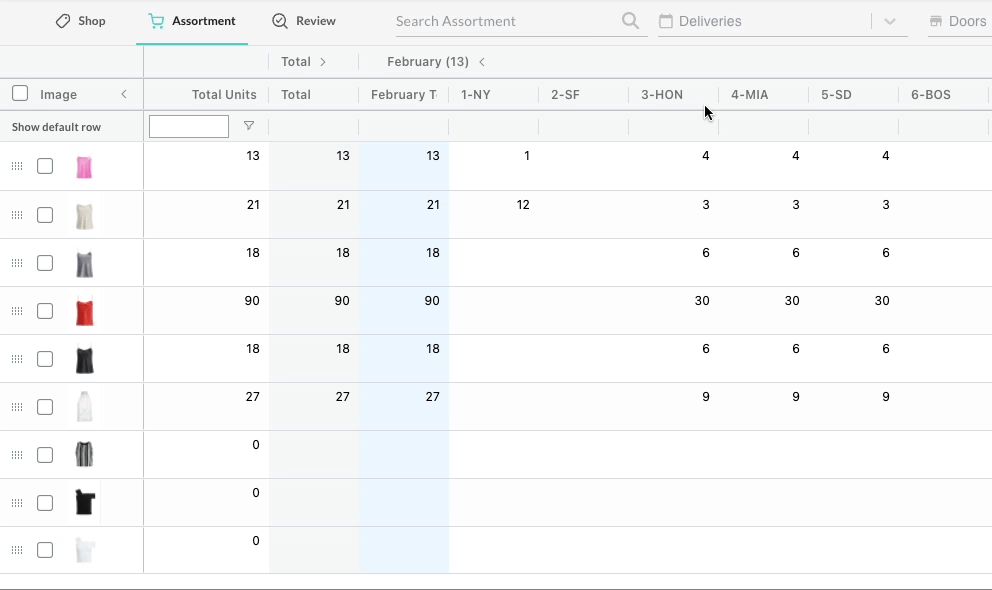
Task: Open the Assortment tab
Action: coord(192,21)
